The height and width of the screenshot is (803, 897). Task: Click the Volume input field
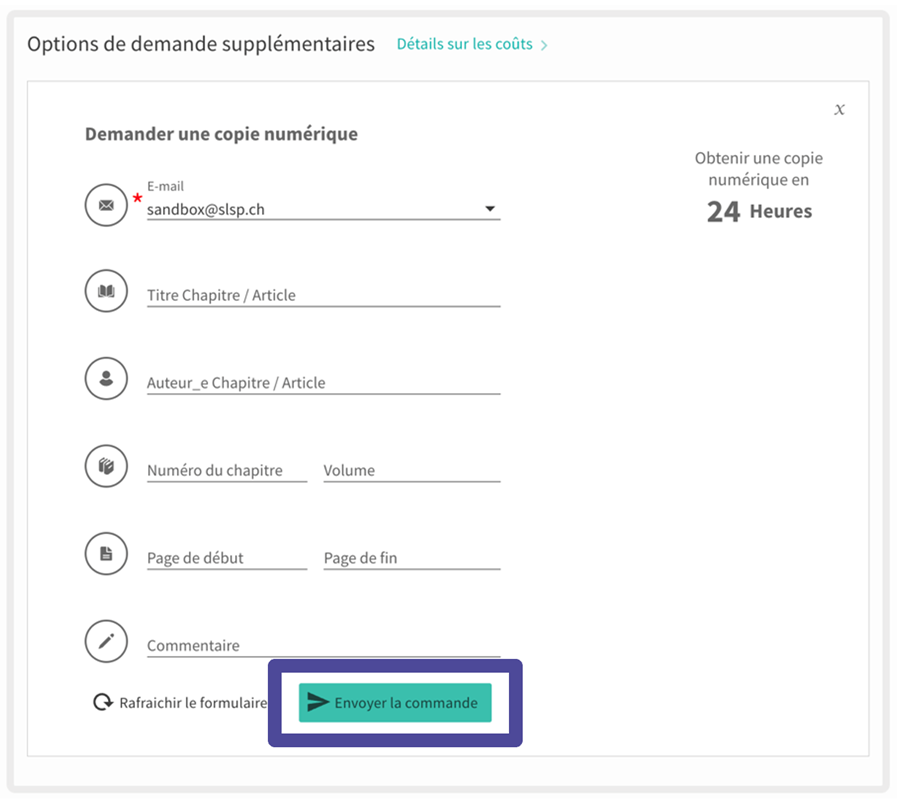click(x=411, y=470)
